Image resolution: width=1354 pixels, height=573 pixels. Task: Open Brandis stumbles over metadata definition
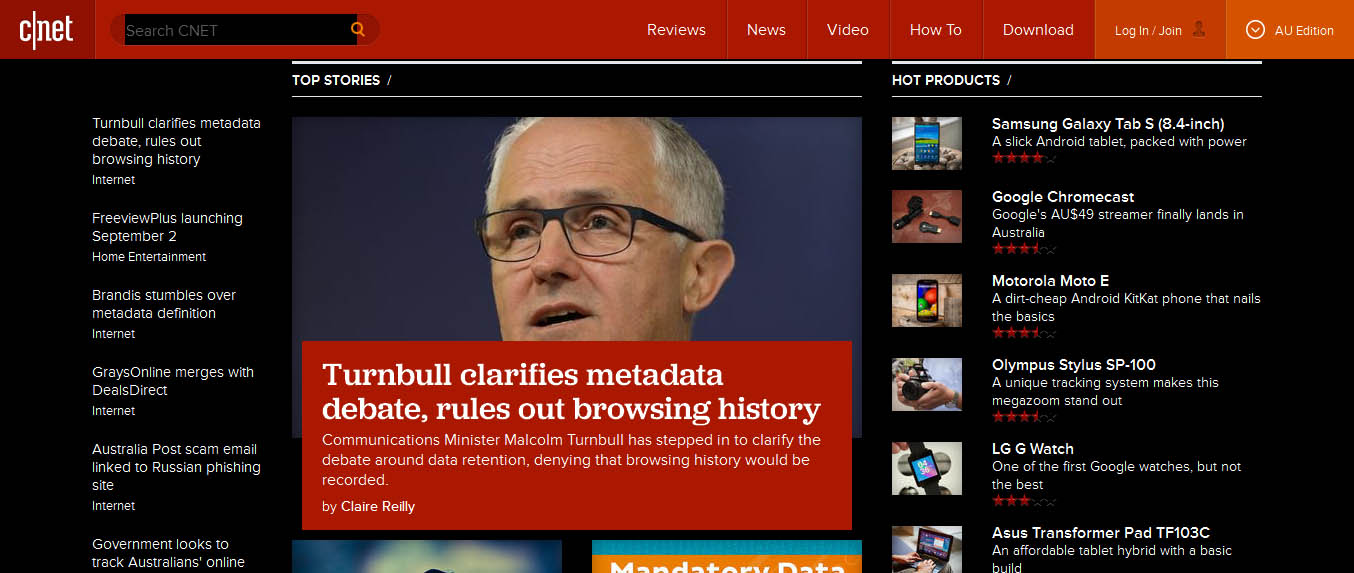[x=164, y=304]
